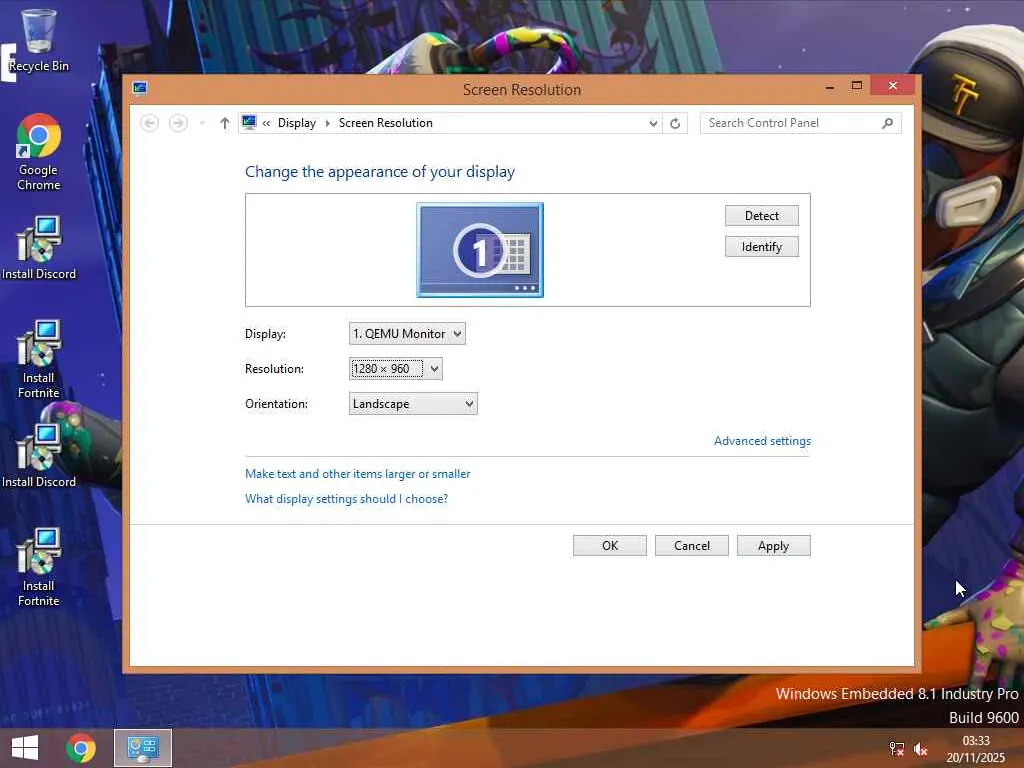
Task: Go up one level with Up arrow
Action: (225, 123)
